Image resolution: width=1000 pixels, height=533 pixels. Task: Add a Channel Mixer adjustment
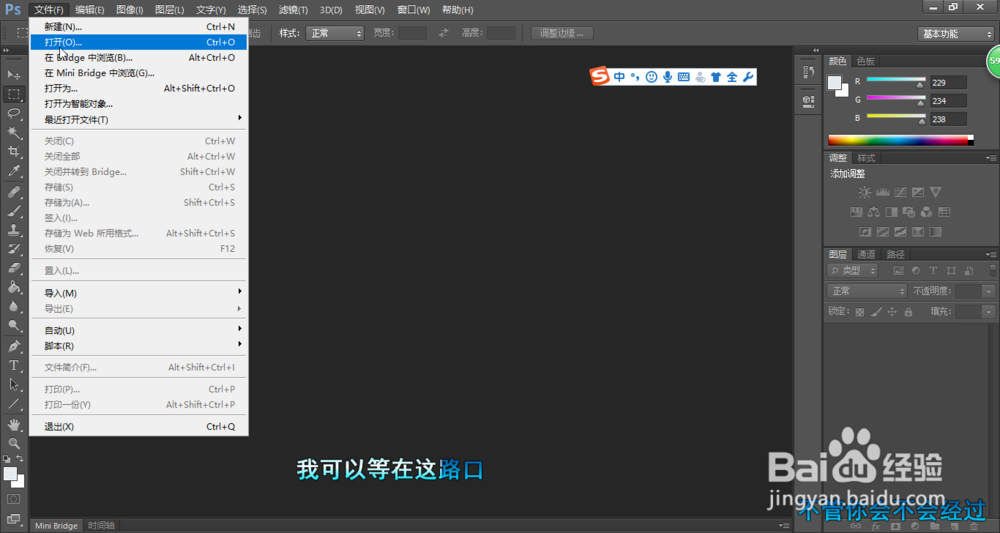click(x=926, y=212)
